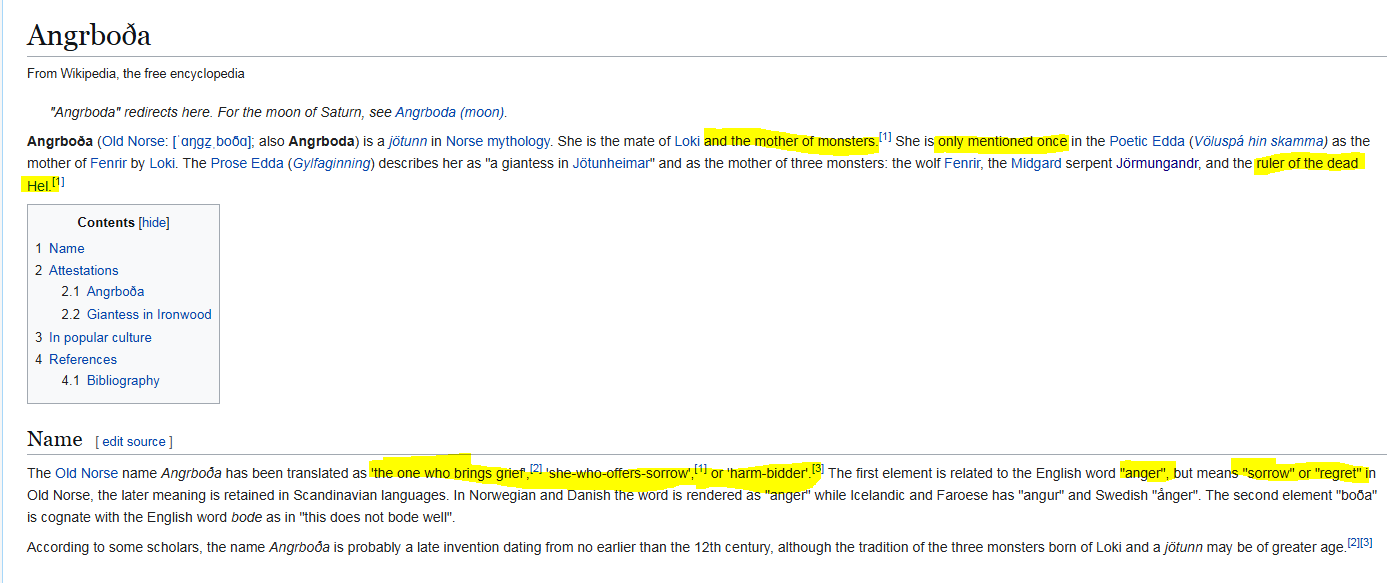Follow the jötunn link in the intro sentence
1394x583 pixels.
tap(408, 141)
